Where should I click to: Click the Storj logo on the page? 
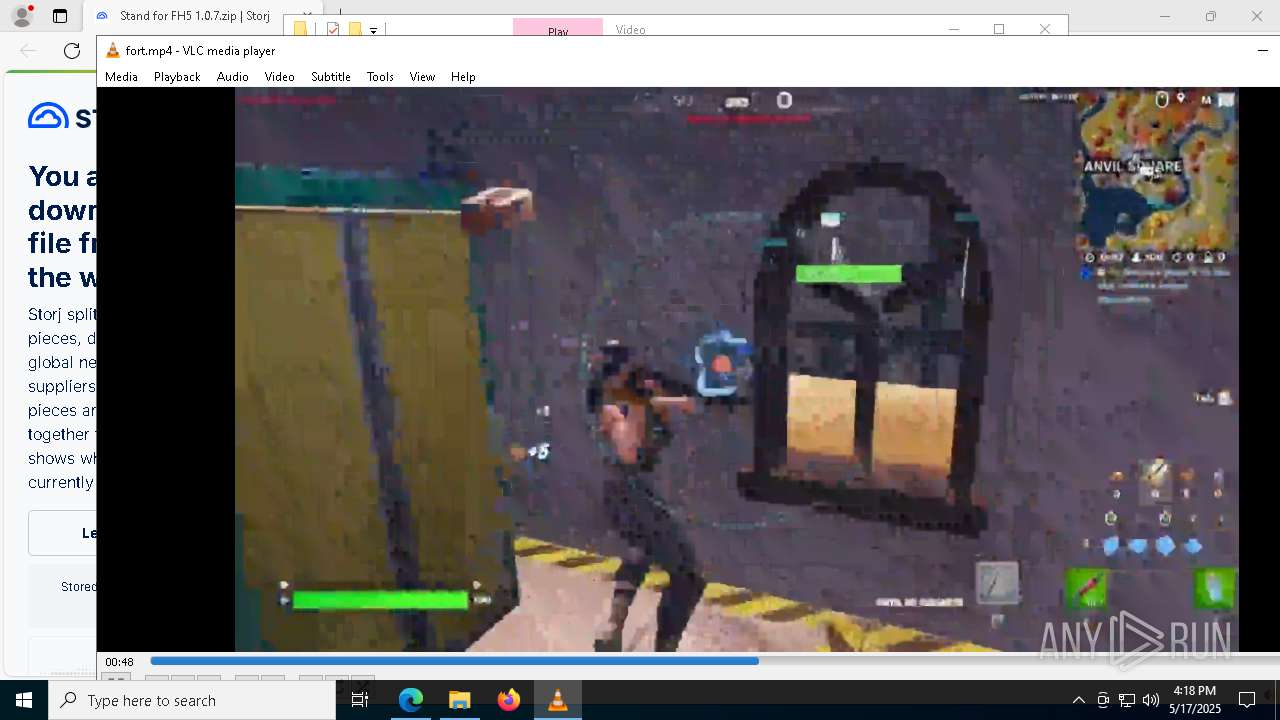point(62,117)
